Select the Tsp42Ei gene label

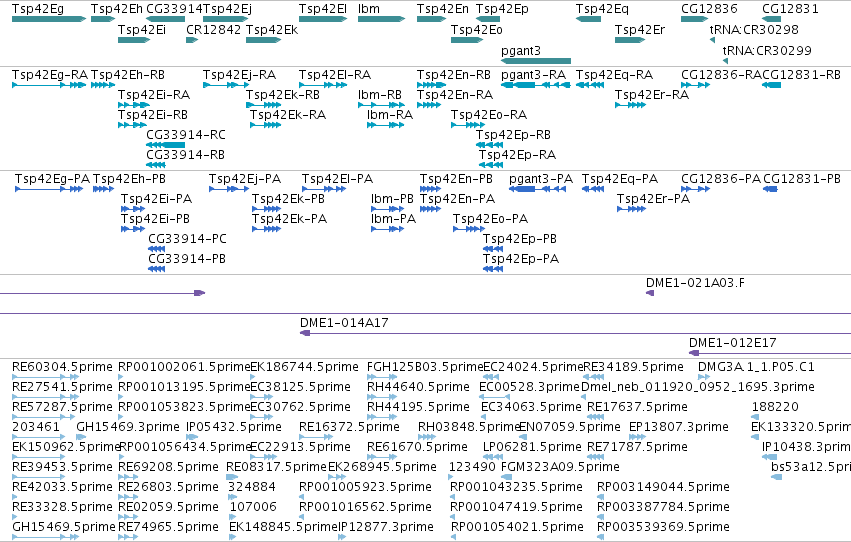(x=142, y=29)
